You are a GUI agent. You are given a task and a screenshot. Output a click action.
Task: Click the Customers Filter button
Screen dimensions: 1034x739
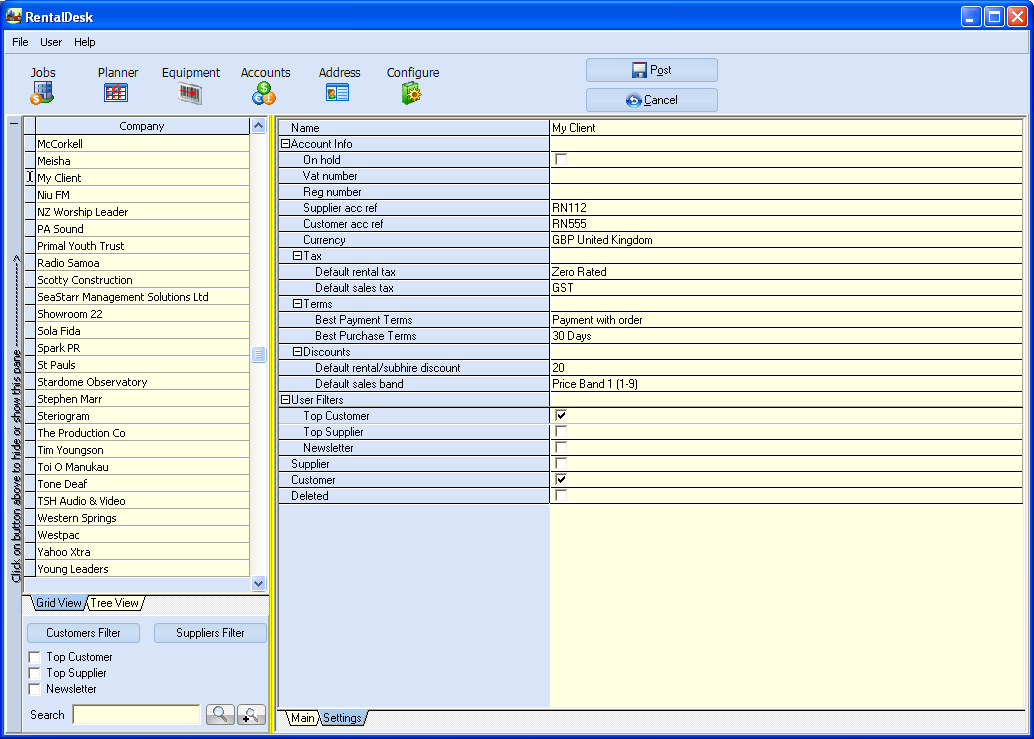(83, 633)
